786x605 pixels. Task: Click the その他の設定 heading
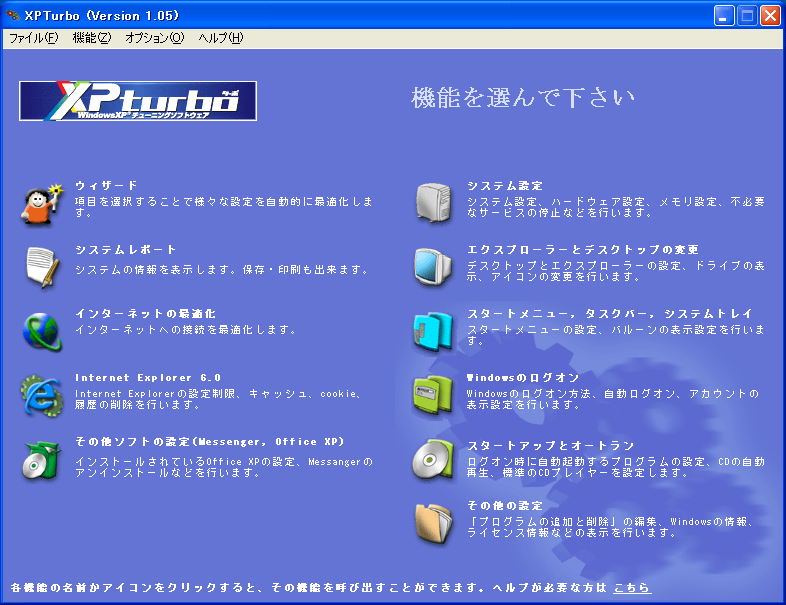pyautogui.click(x=505, y=506)
